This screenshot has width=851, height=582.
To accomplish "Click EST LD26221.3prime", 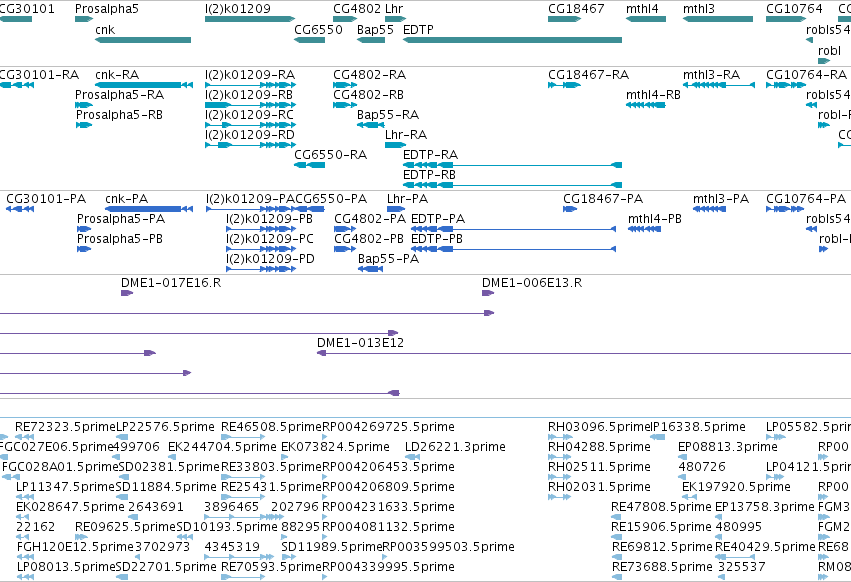I will tap(455, 447).
